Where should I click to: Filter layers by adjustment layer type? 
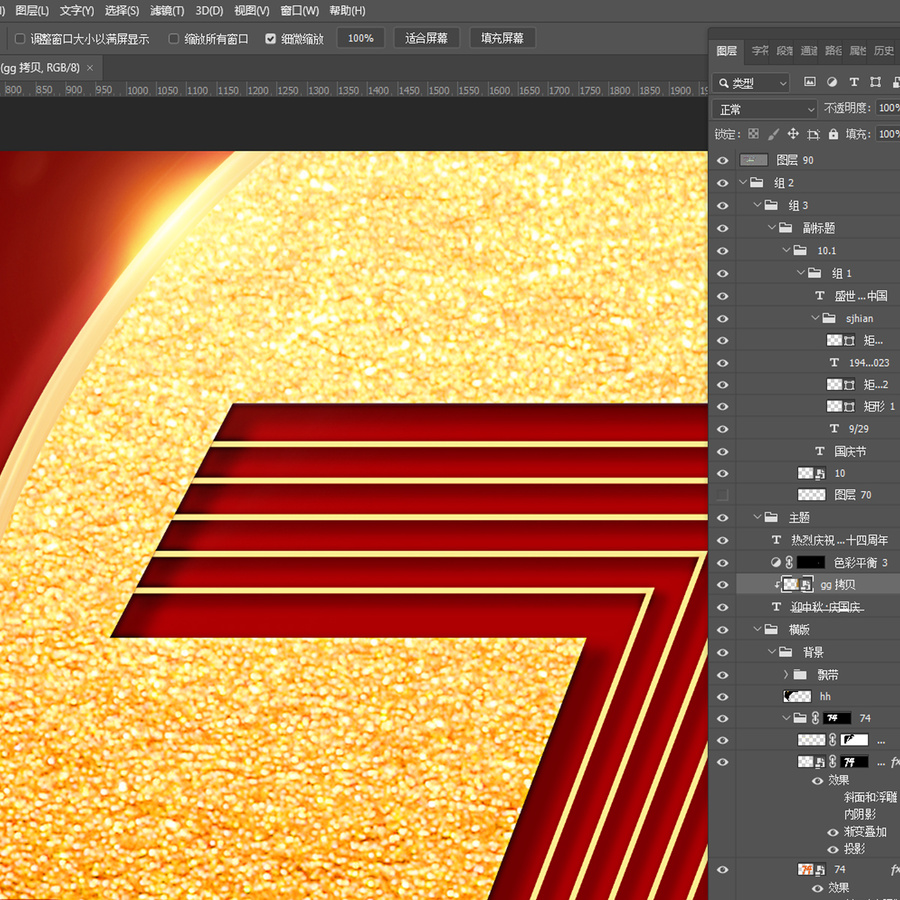[832, 82]
